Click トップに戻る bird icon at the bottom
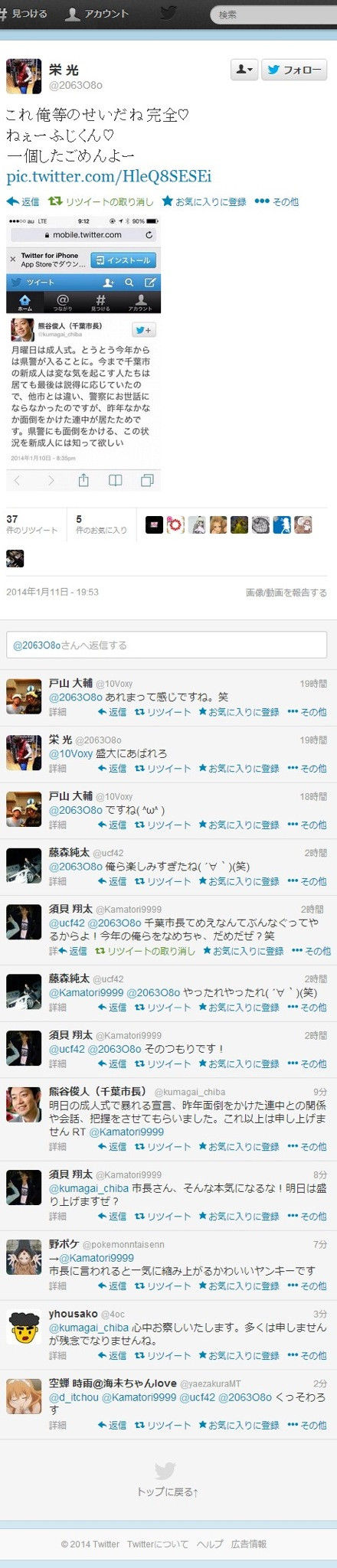Screen dimensions: 337x1568 (x=165, y=1471)
